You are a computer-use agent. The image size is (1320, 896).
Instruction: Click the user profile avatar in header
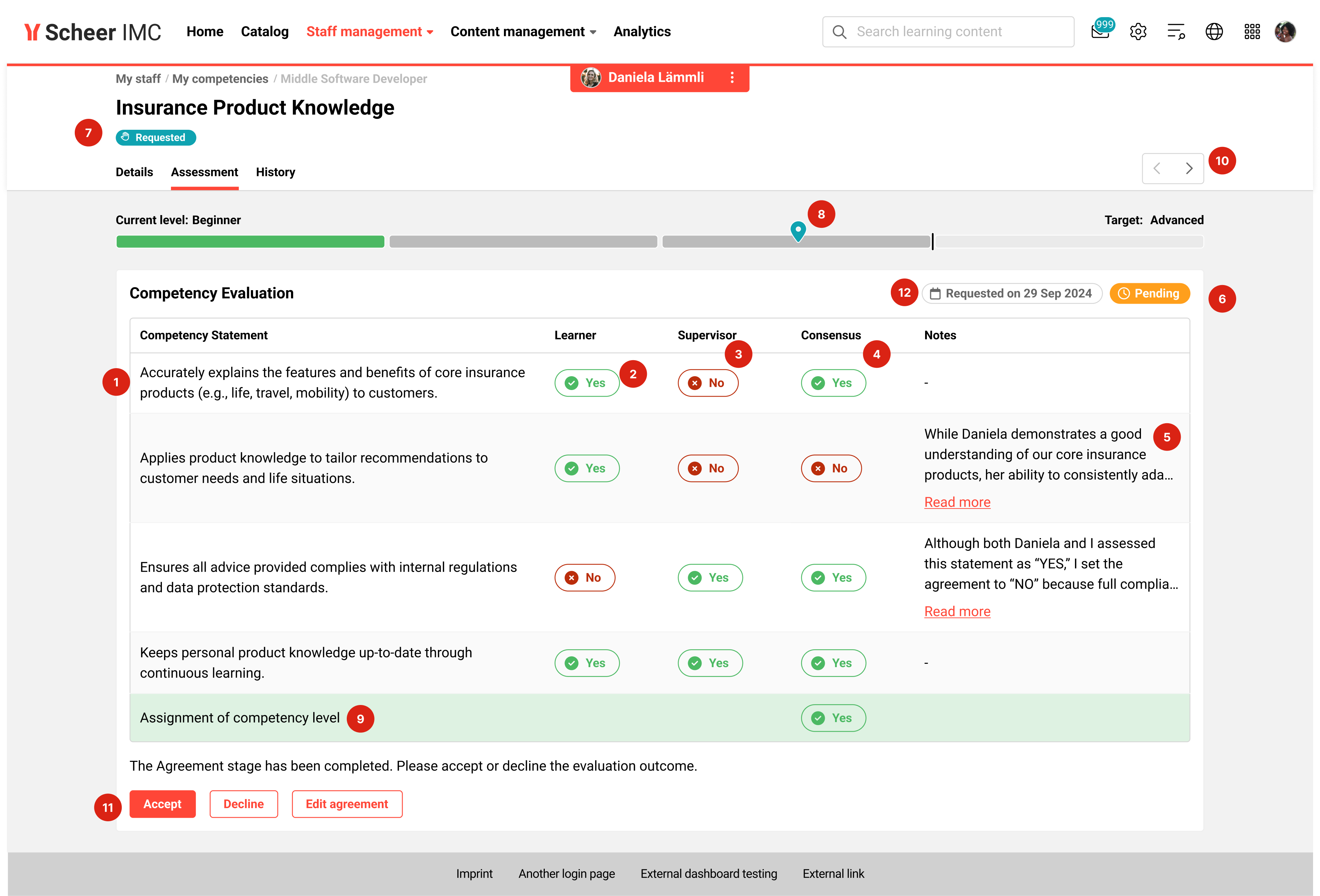[x=1285, y=32]
